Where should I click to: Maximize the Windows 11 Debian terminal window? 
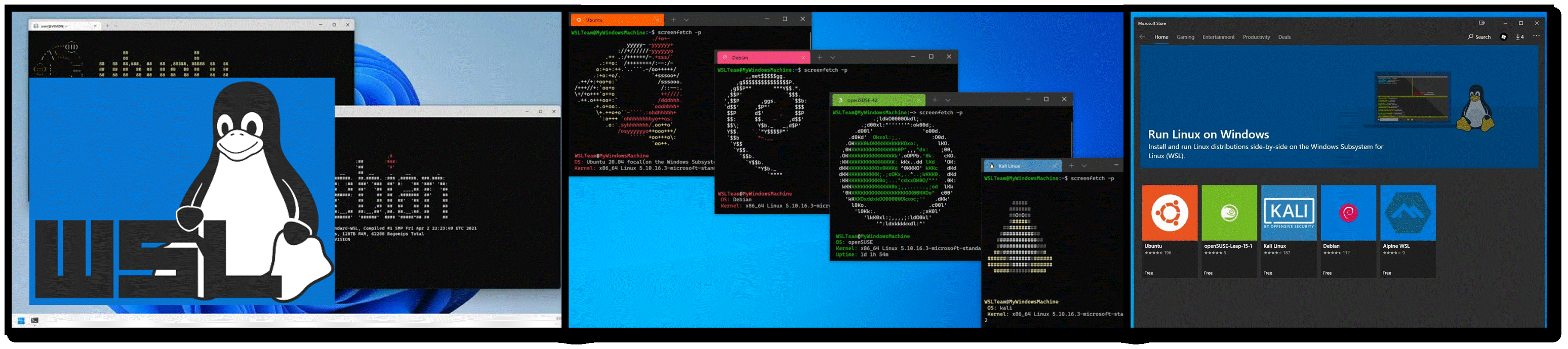tap(540, 111)
